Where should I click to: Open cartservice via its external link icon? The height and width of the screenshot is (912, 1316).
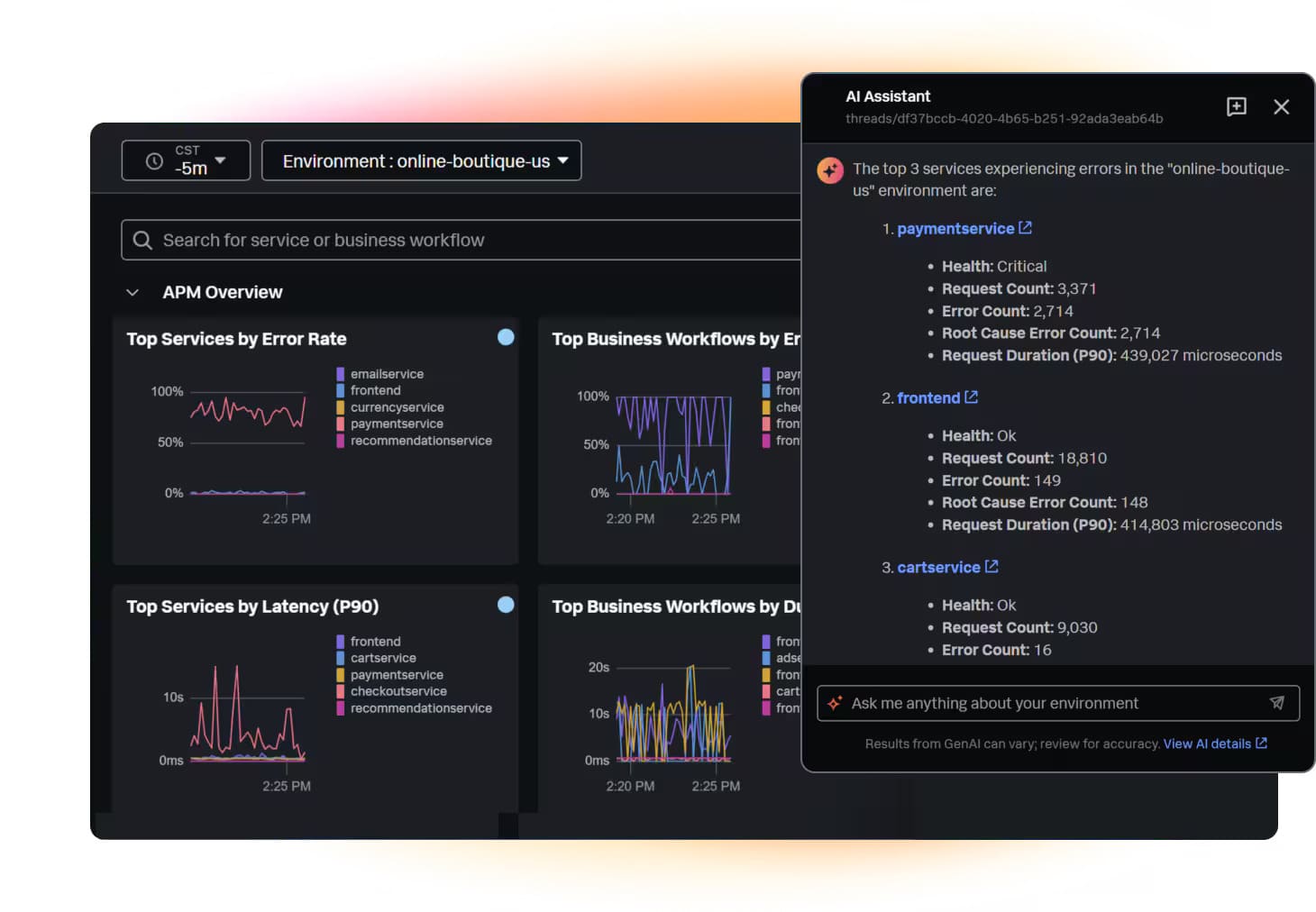[992, 566]
